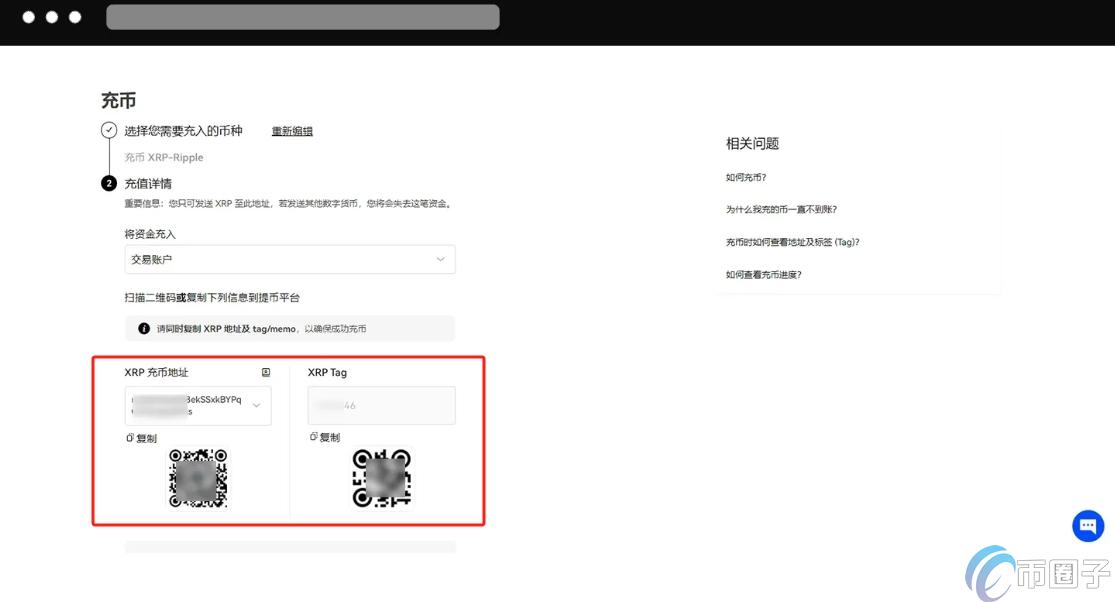Click the copy icon under XRP 充币地址
Image resolution: width=1115 pixels, height=602 pixels.
(x=129, y=437)
